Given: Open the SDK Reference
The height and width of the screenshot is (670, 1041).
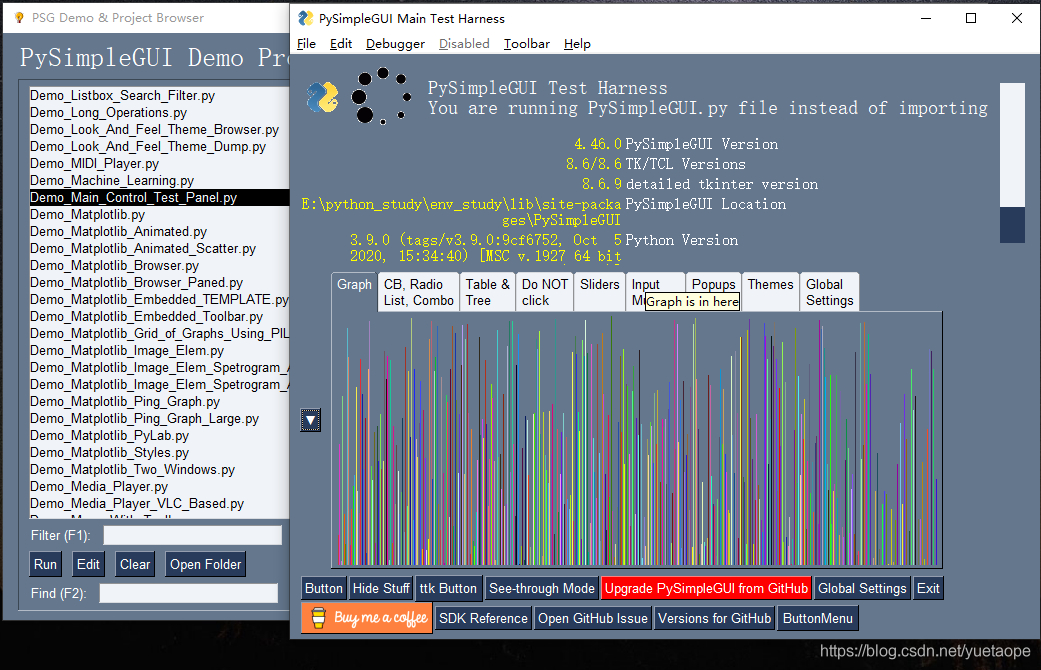Looking at the screenshot, I should click(483, 618).
